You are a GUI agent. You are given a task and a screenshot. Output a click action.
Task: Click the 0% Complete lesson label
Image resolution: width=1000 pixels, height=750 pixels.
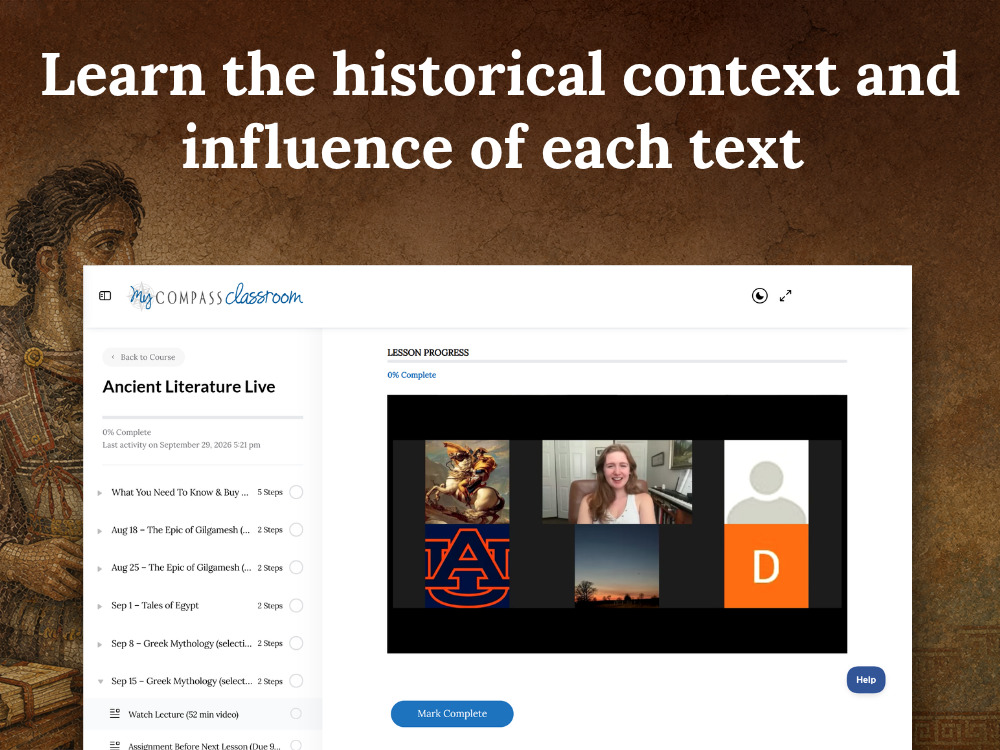[x=411, y=375]
